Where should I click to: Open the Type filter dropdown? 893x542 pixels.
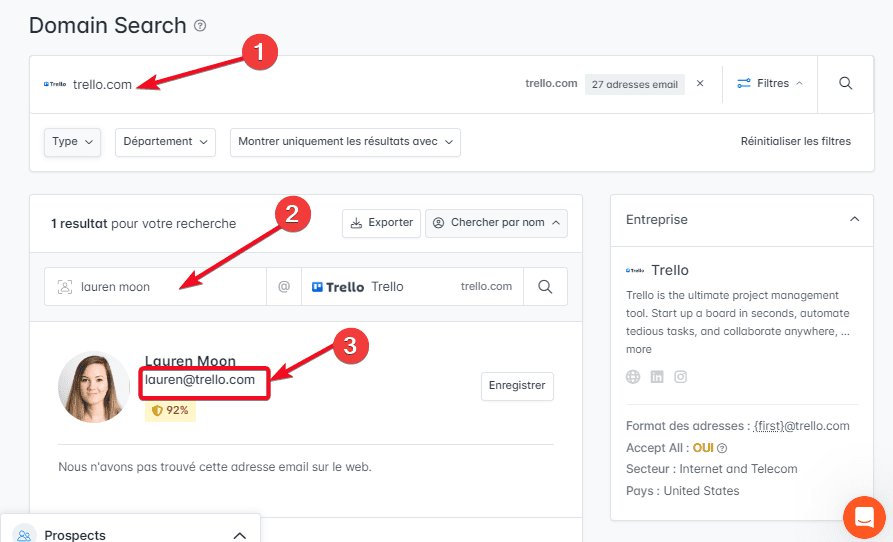coord(72,142)
